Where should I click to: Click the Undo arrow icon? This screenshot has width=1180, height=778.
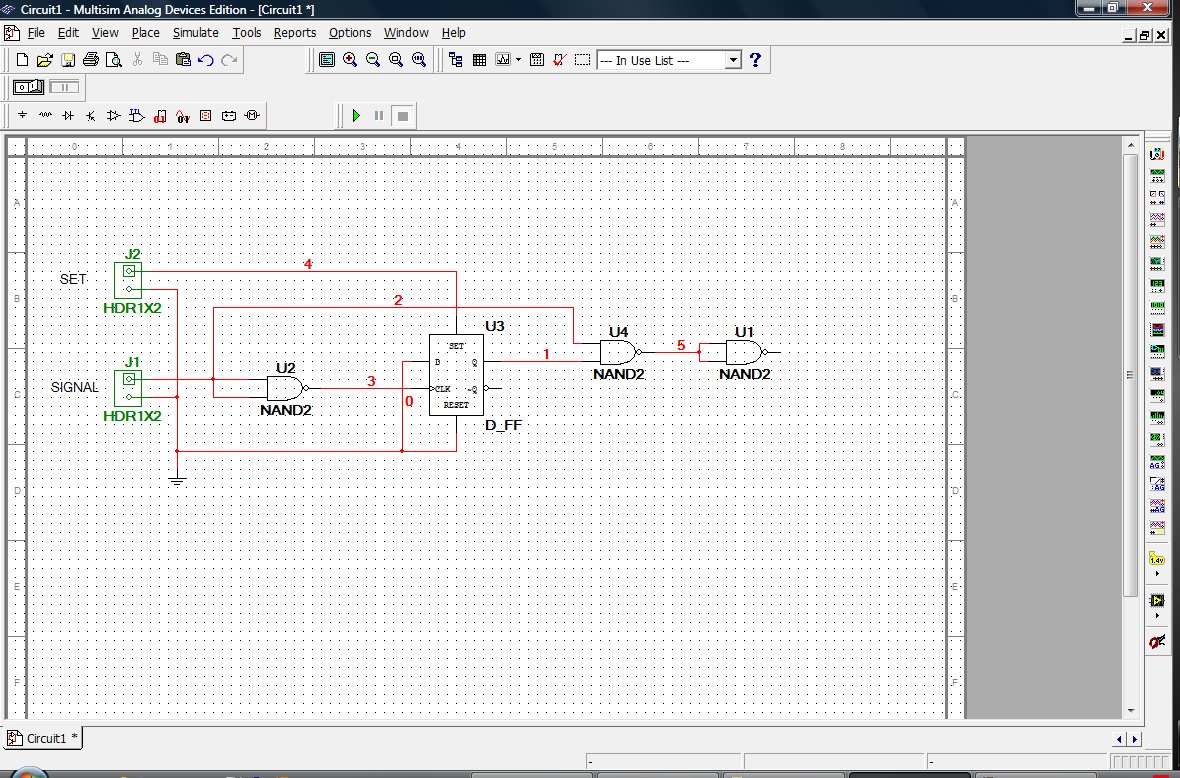coord(206,60)
